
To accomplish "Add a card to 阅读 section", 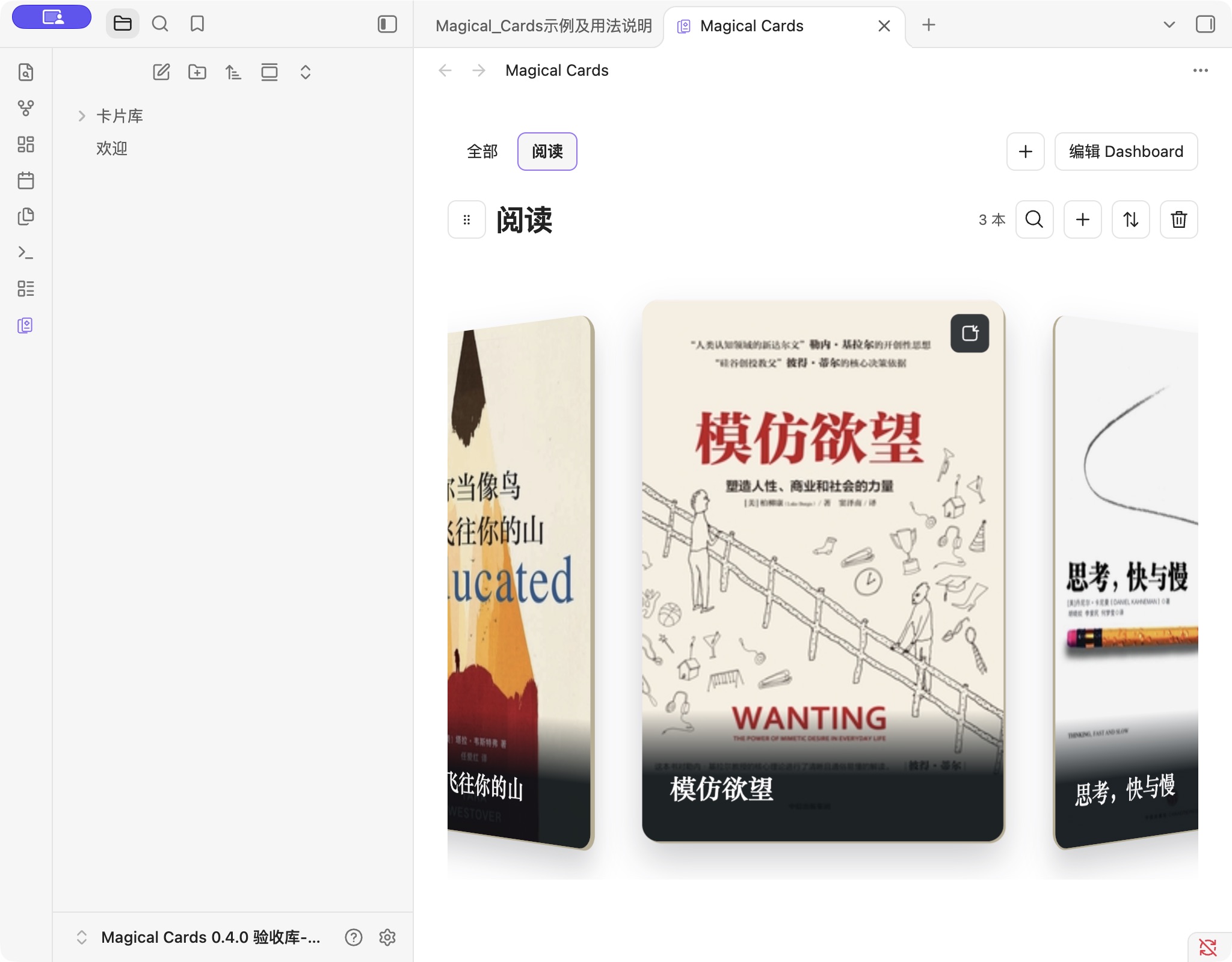I will tap(1083, 219).
